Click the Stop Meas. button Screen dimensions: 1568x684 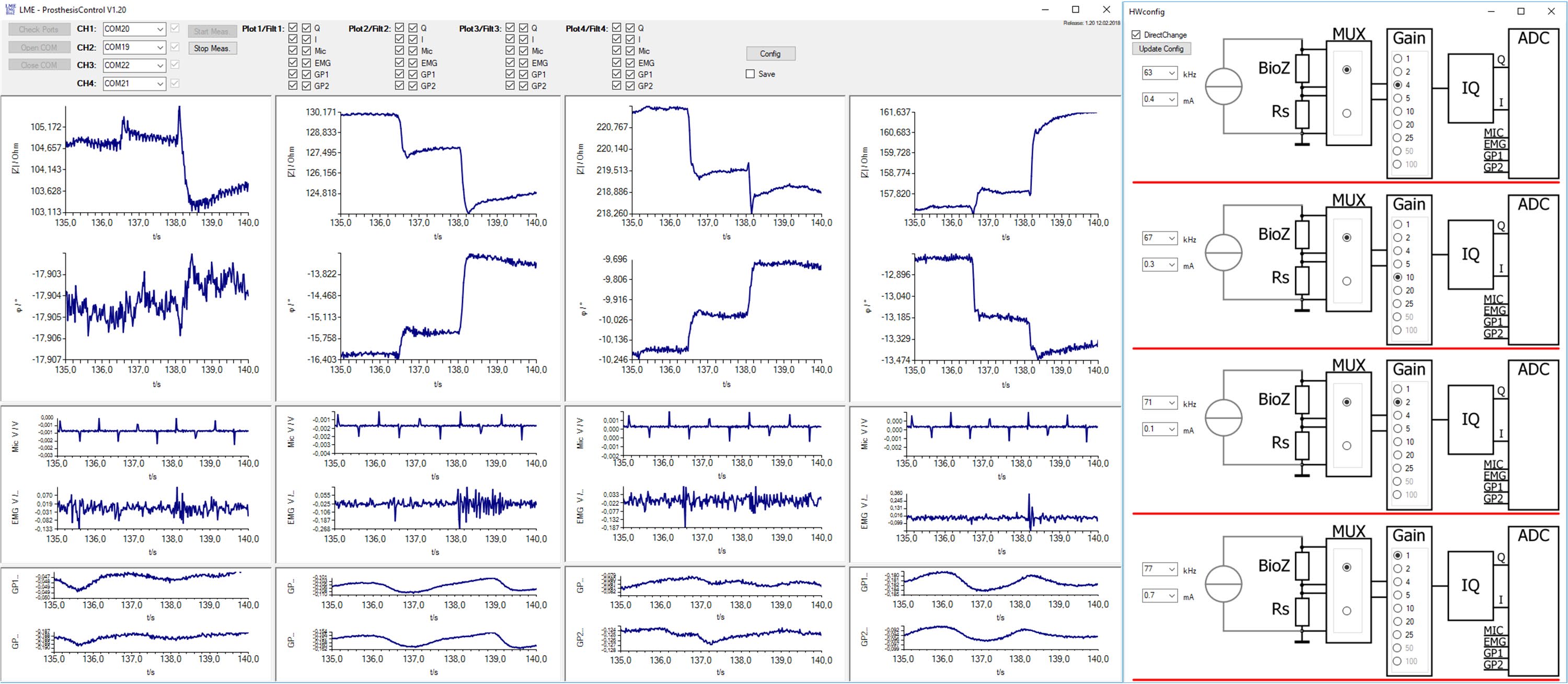coord(212,48)
